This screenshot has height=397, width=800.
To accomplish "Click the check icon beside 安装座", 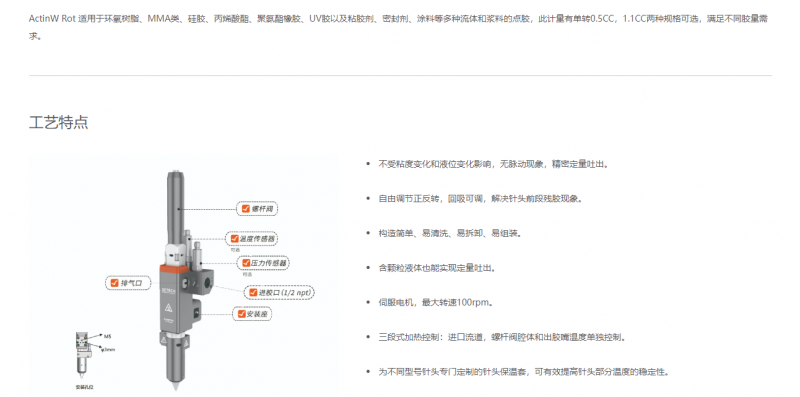I will pos(241,314).
